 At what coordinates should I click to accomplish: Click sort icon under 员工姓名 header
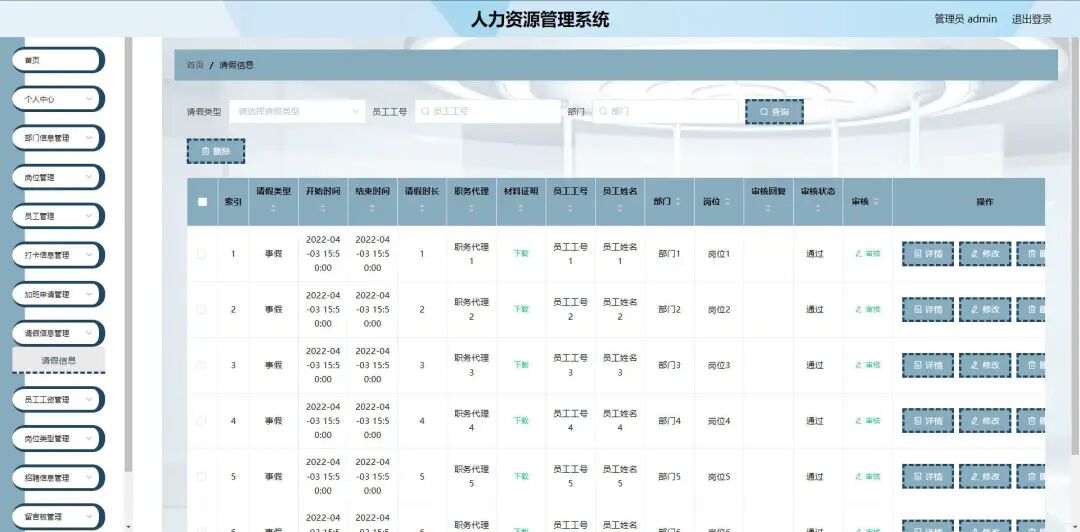point(620,208)
